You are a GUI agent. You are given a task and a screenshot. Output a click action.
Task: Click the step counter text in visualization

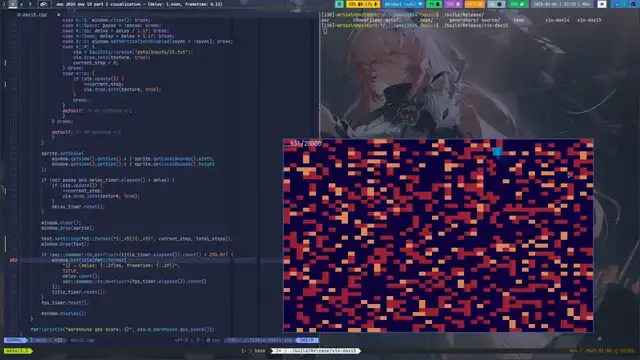[303, 144]
